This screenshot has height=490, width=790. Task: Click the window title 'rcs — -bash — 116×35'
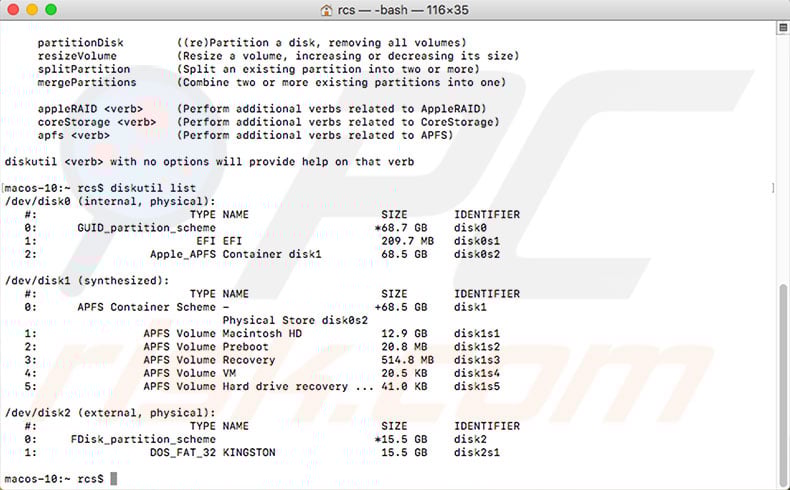[403, 10]
